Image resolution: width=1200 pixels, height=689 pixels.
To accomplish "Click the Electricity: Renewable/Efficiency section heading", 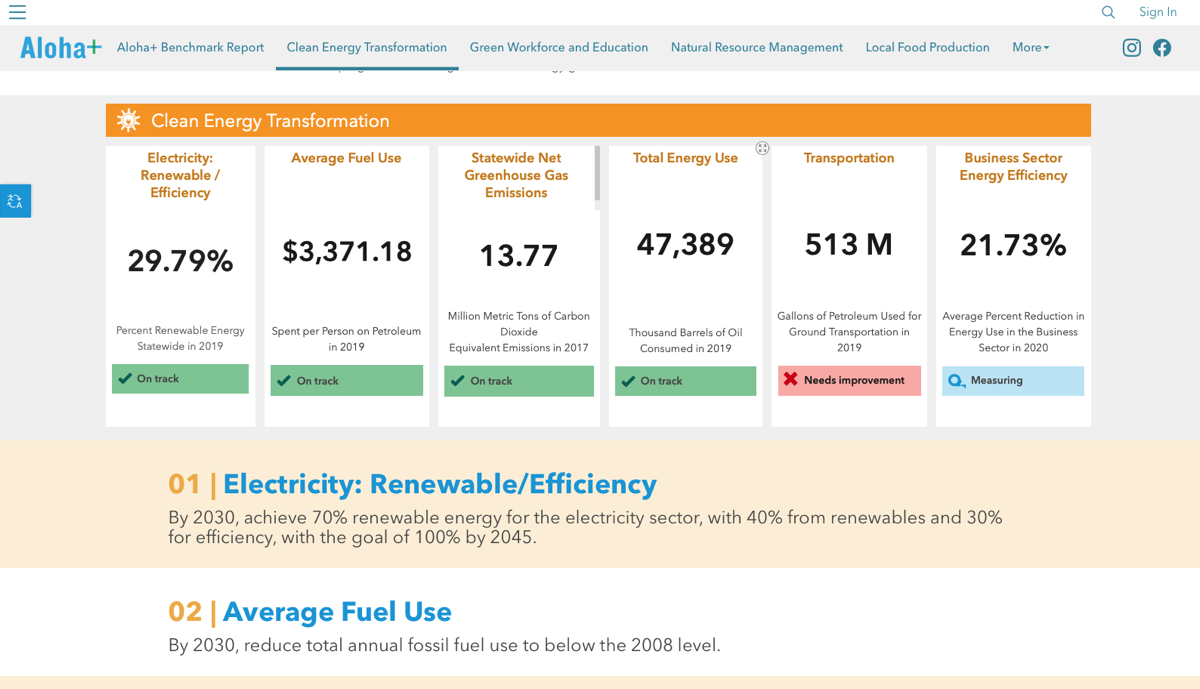I will tap(439, 485).
